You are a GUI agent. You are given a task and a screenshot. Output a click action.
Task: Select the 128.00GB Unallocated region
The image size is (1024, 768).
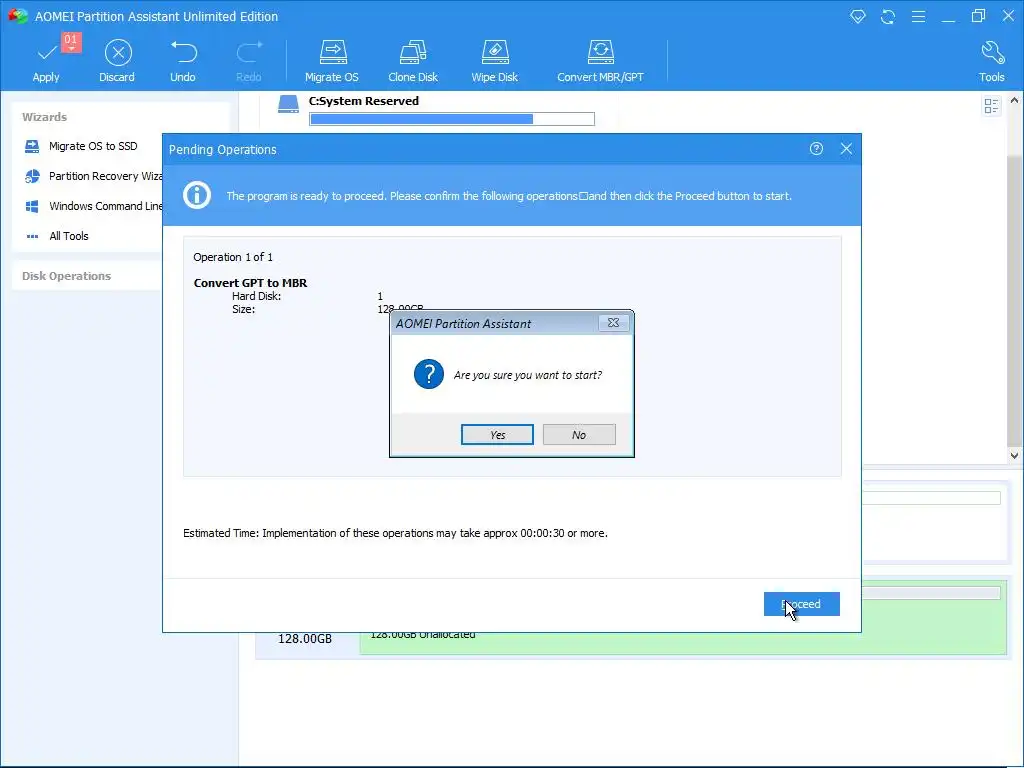point(682,618)
